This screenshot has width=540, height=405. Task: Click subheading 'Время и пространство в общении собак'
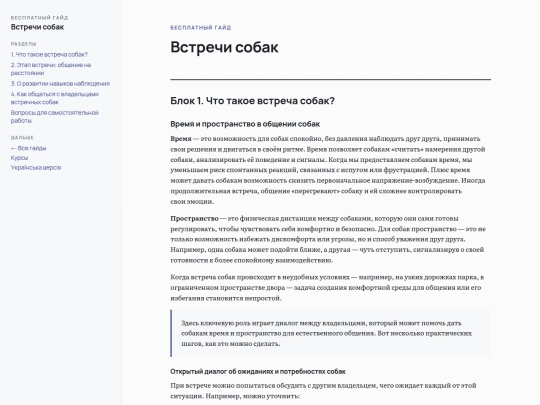pyautogui.click(x=245, y=124)
